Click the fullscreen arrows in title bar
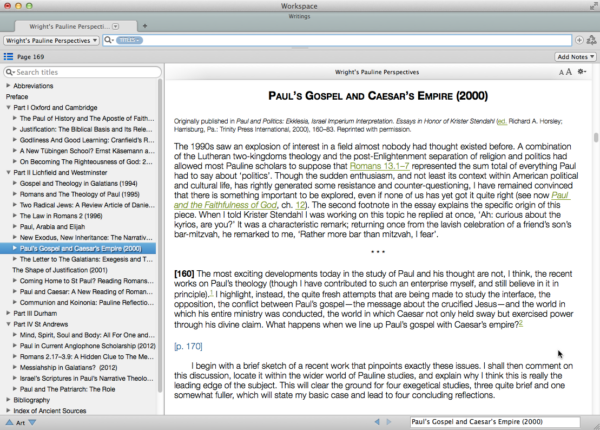 point(593,6)
